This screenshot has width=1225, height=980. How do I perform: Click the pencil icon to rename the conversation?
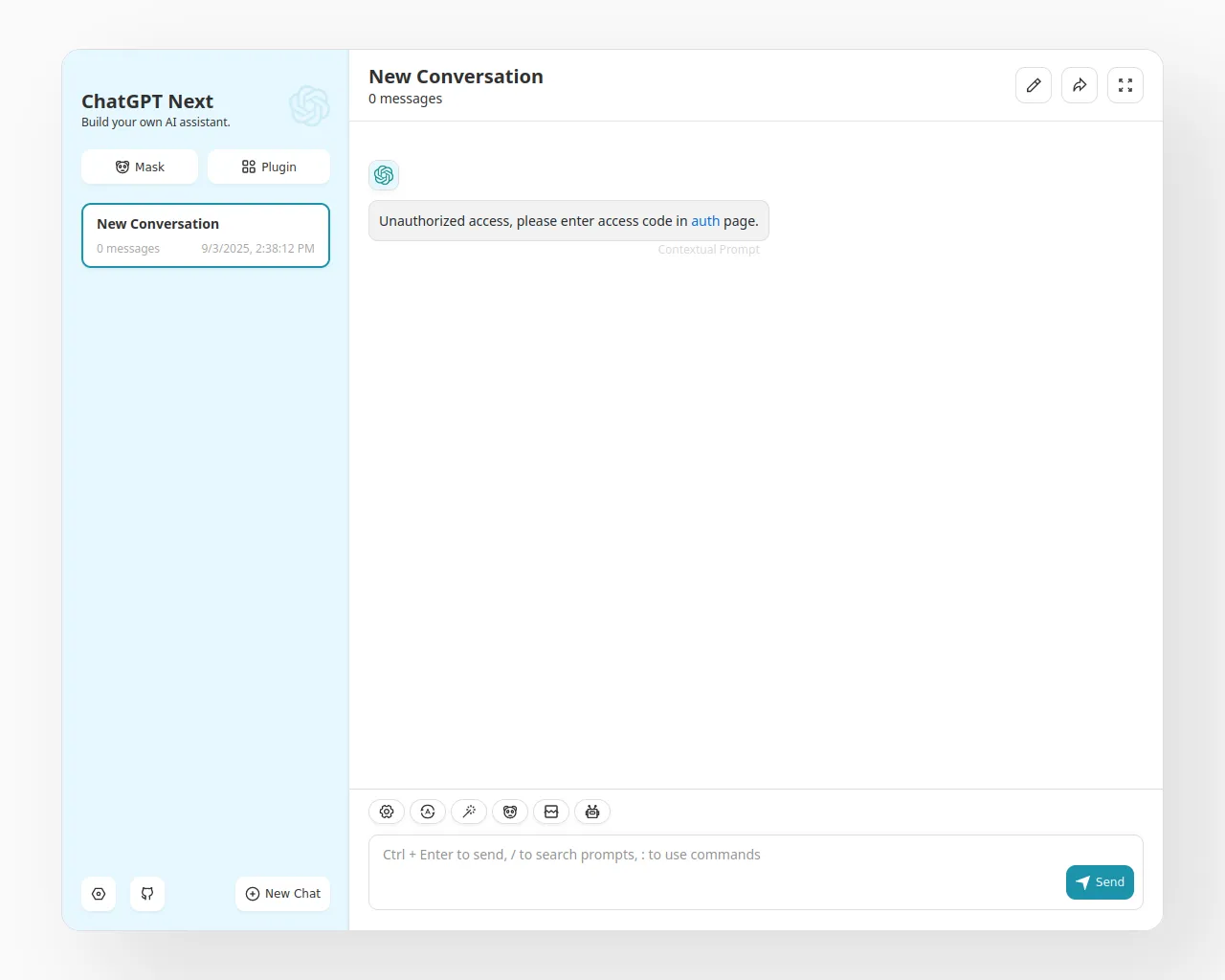[x=1034, y=85]
